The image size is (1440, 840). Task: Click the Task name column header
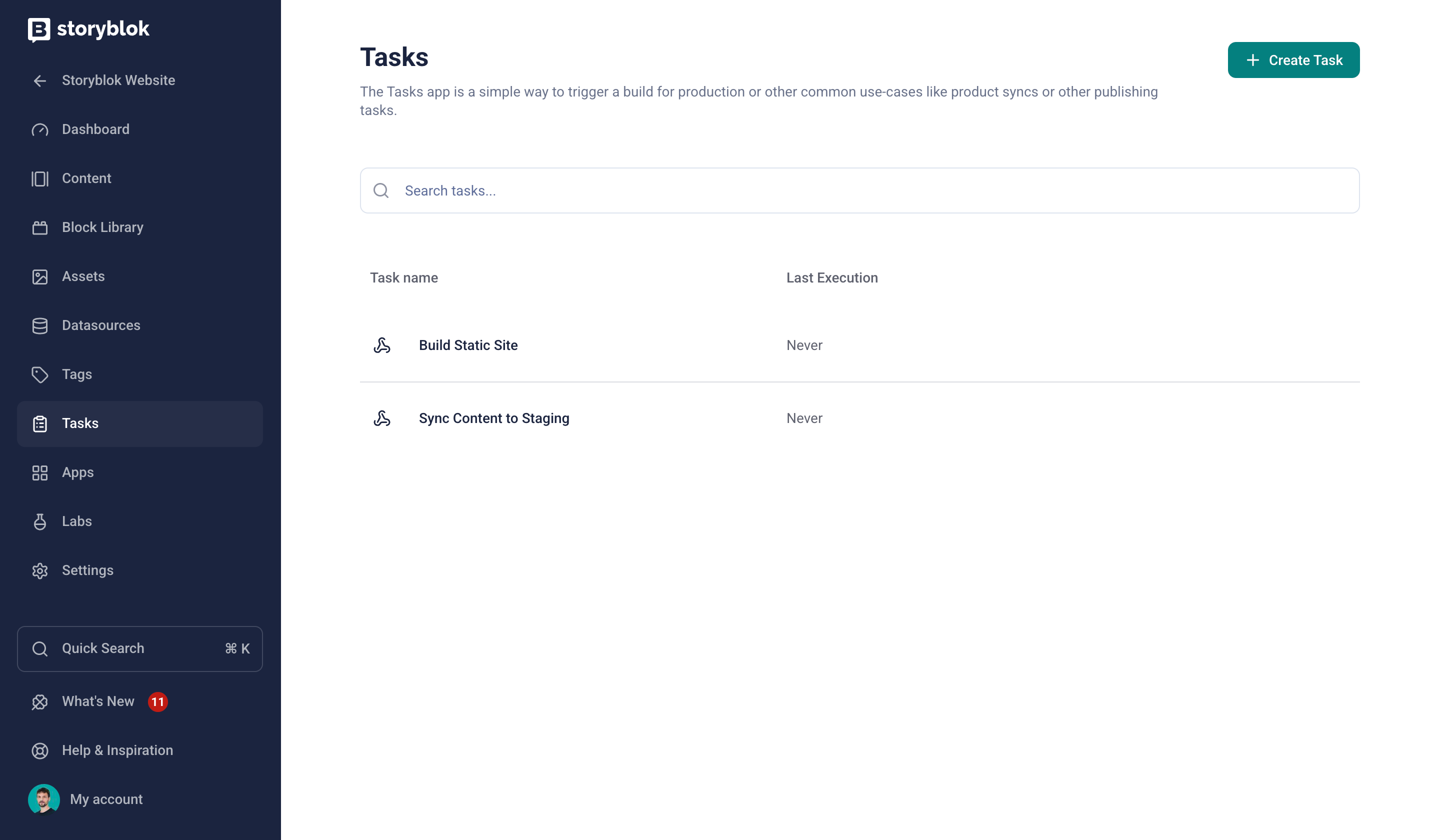click(403, 278)
